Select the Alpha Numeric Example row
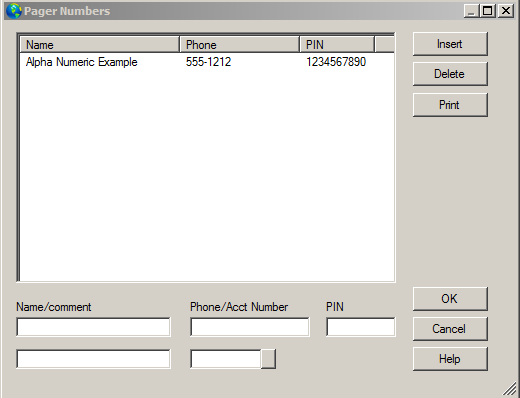The width and height of the screenshot is (520, 398). pos(207,62)
